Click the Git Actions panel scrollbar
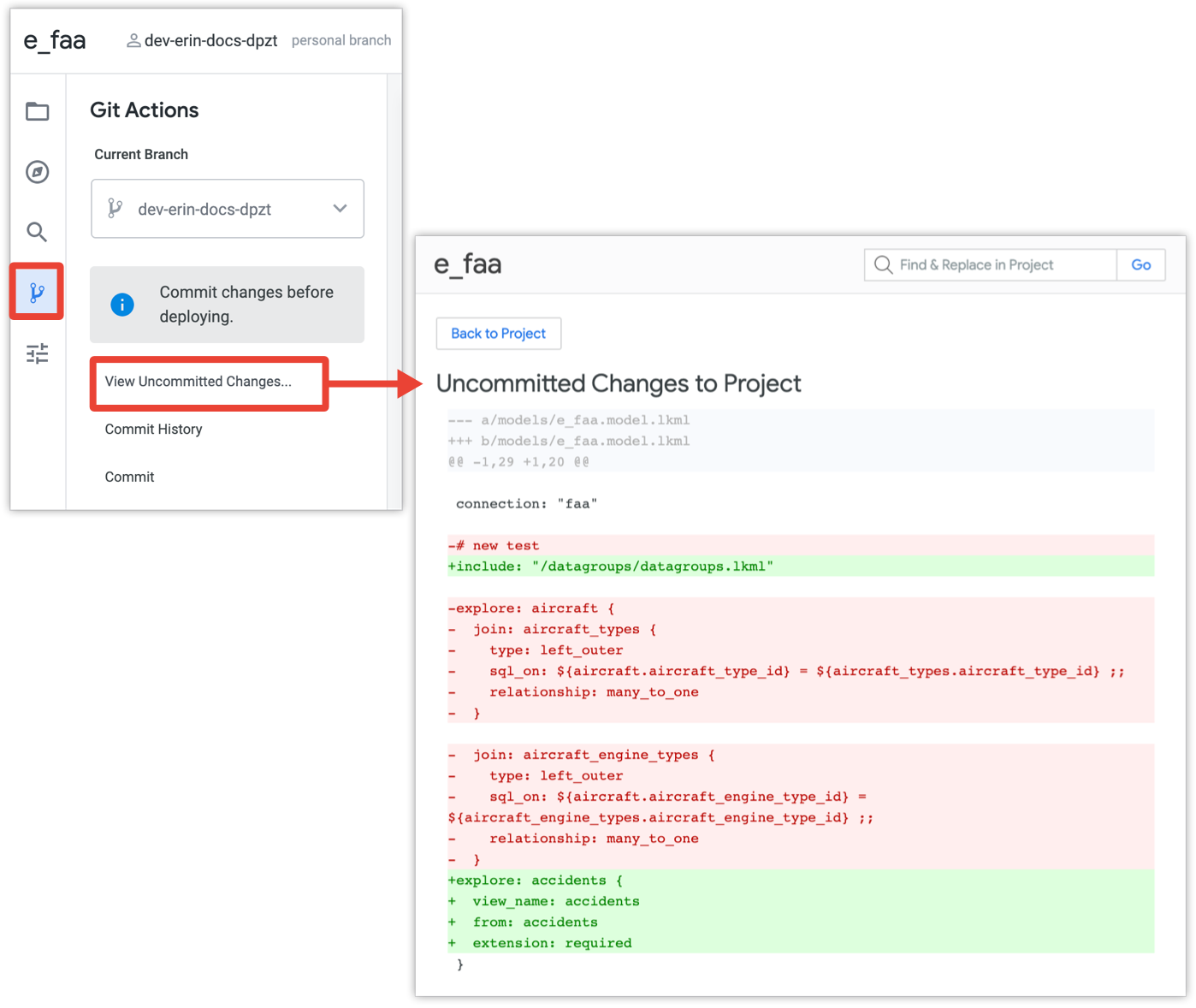 pyautogui.click(x=394, y=291)
